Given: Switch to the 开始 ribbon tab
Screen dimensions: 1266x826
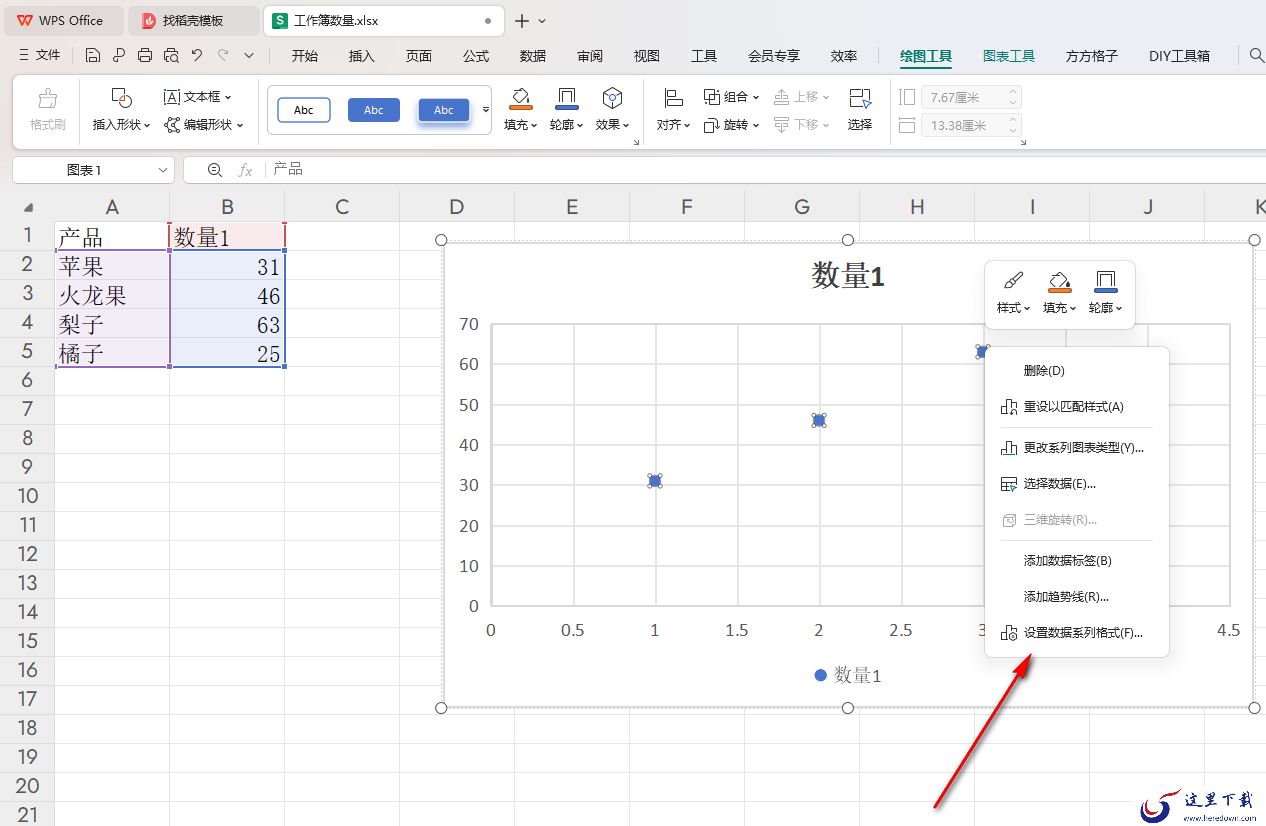Looking at the screenshot, I should [x=305, y=56].
